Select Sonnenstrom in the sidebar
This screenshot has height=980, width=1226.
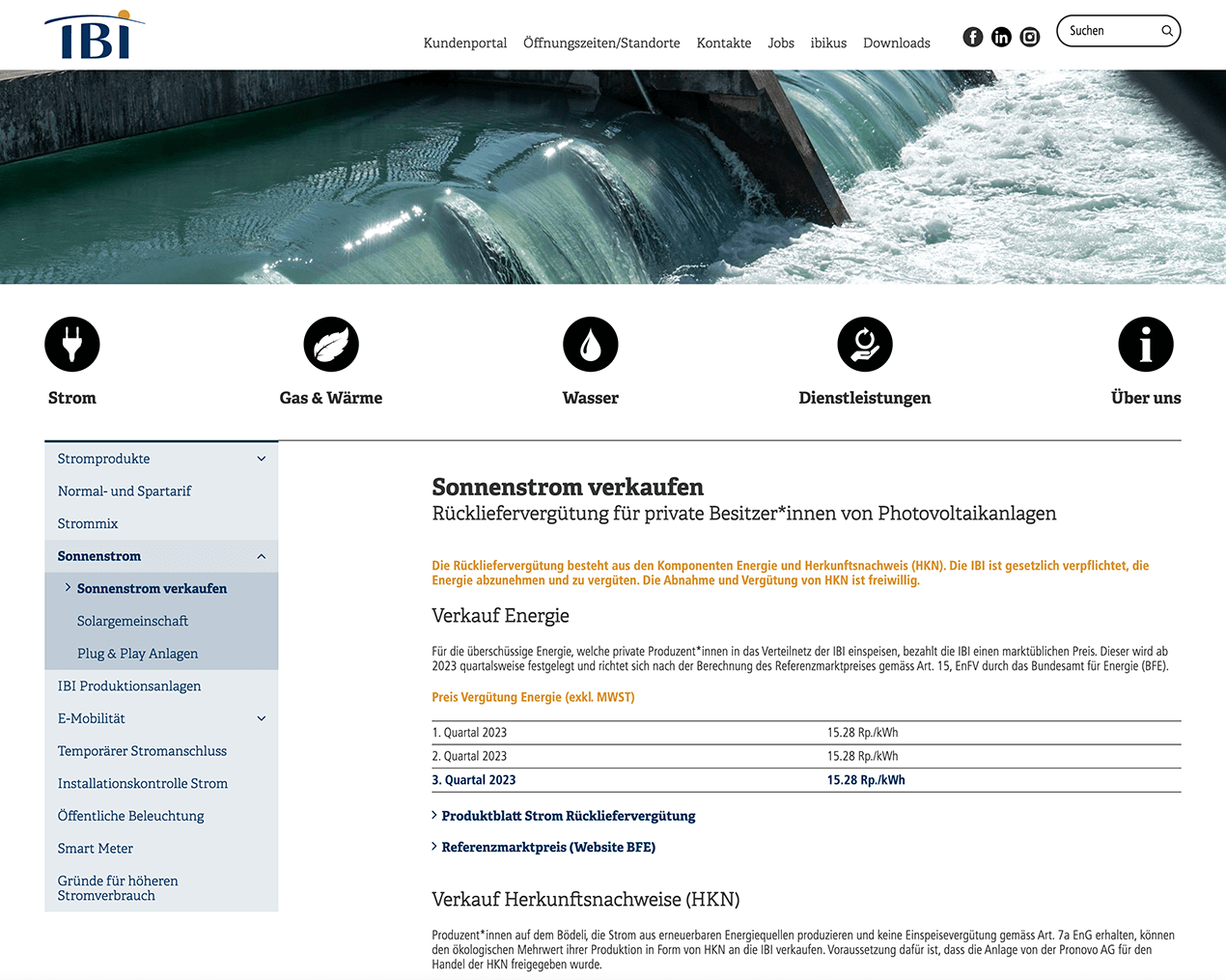coord(99,556)
